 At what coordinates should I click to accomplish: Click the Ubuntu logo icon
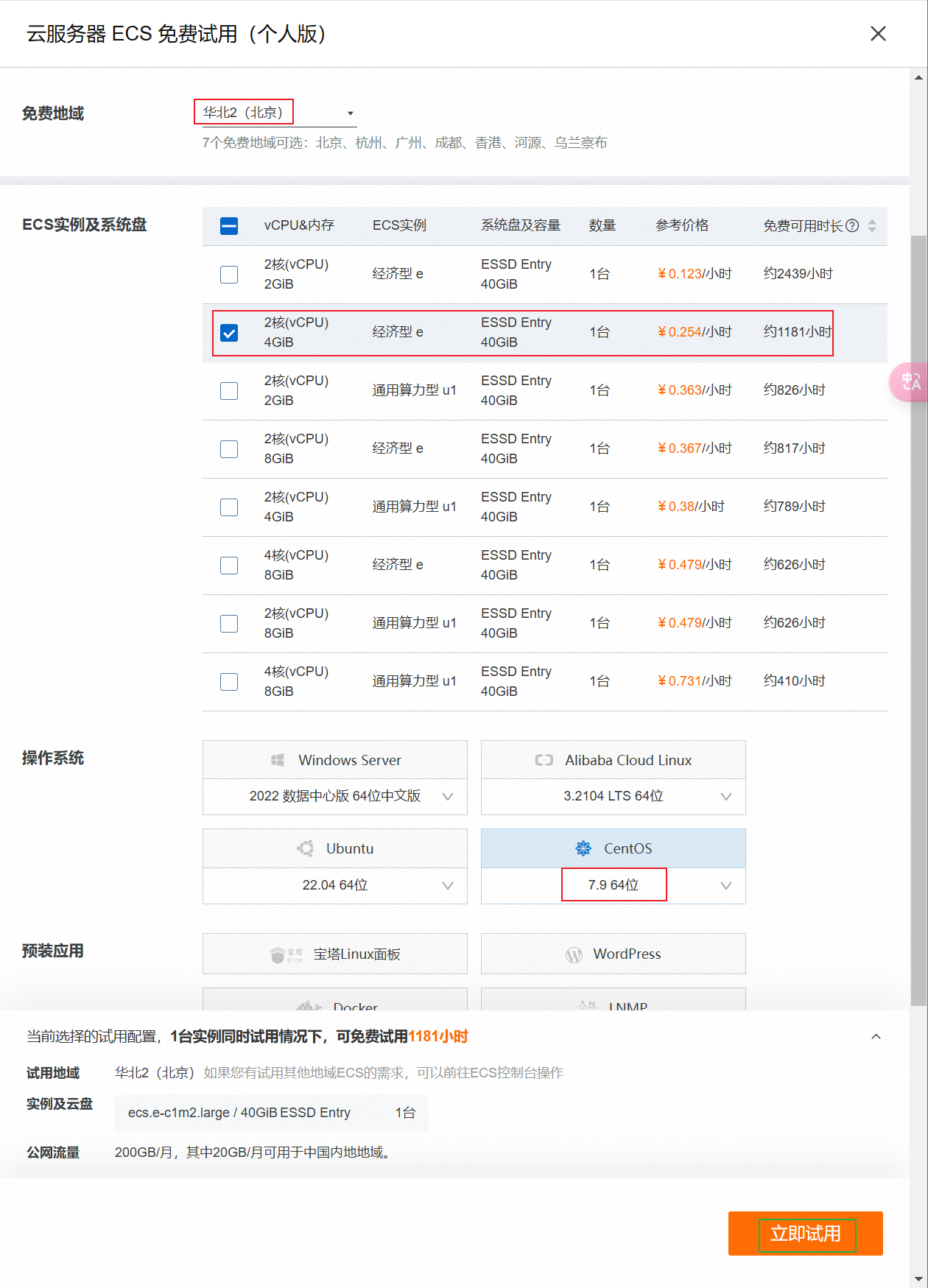pos(306,848)
